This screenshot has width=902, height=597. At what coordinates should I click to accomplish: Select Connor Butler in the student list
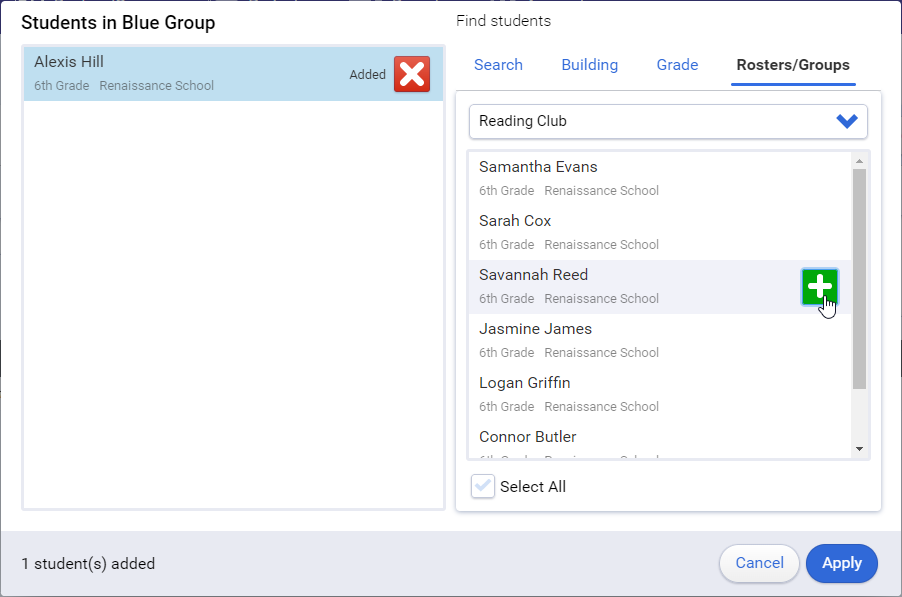[660, 441]
